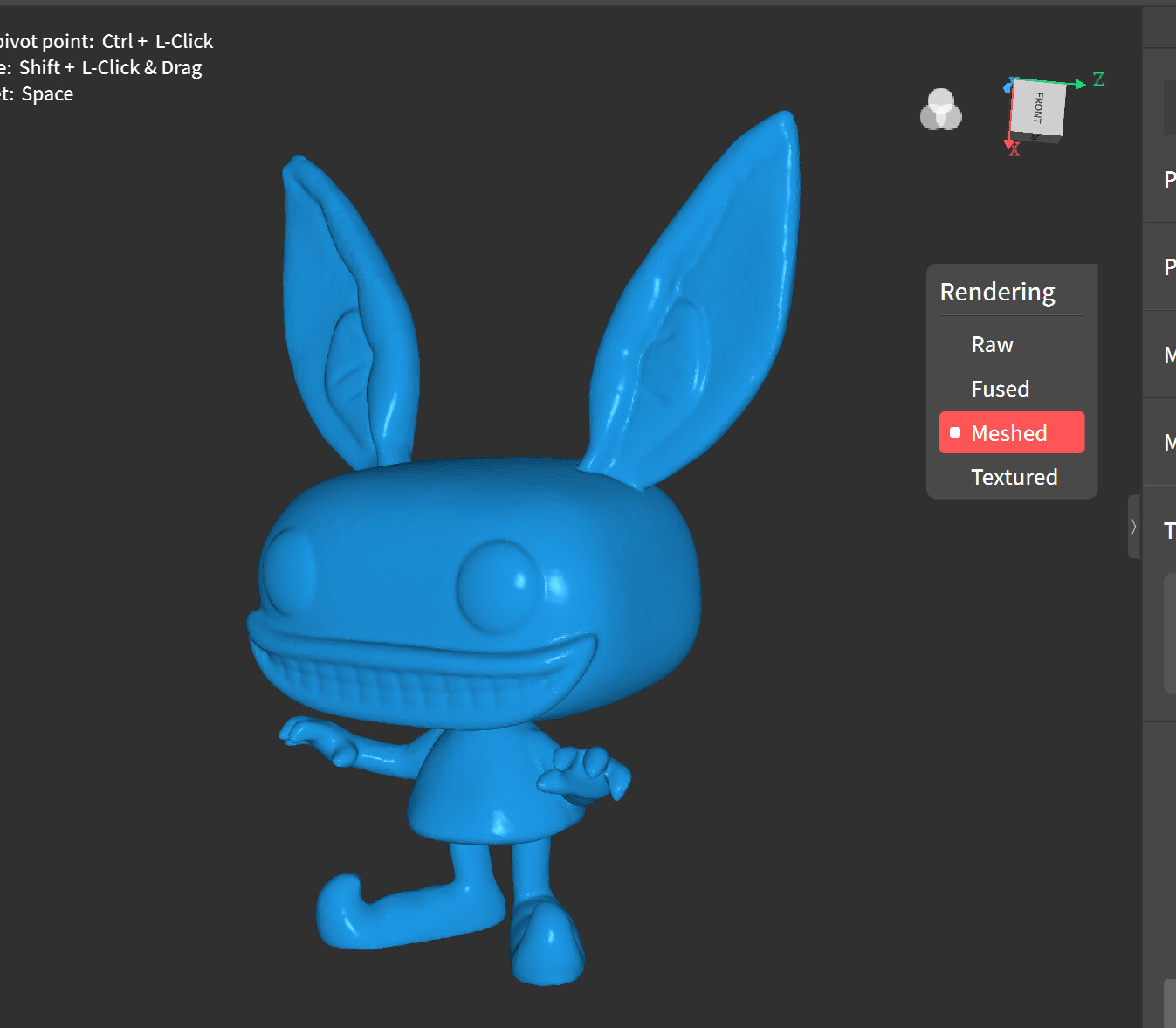Screen dimensions: 1176x1028
Task: Select Textured rendering mode
Action: tap(1012, 477)
